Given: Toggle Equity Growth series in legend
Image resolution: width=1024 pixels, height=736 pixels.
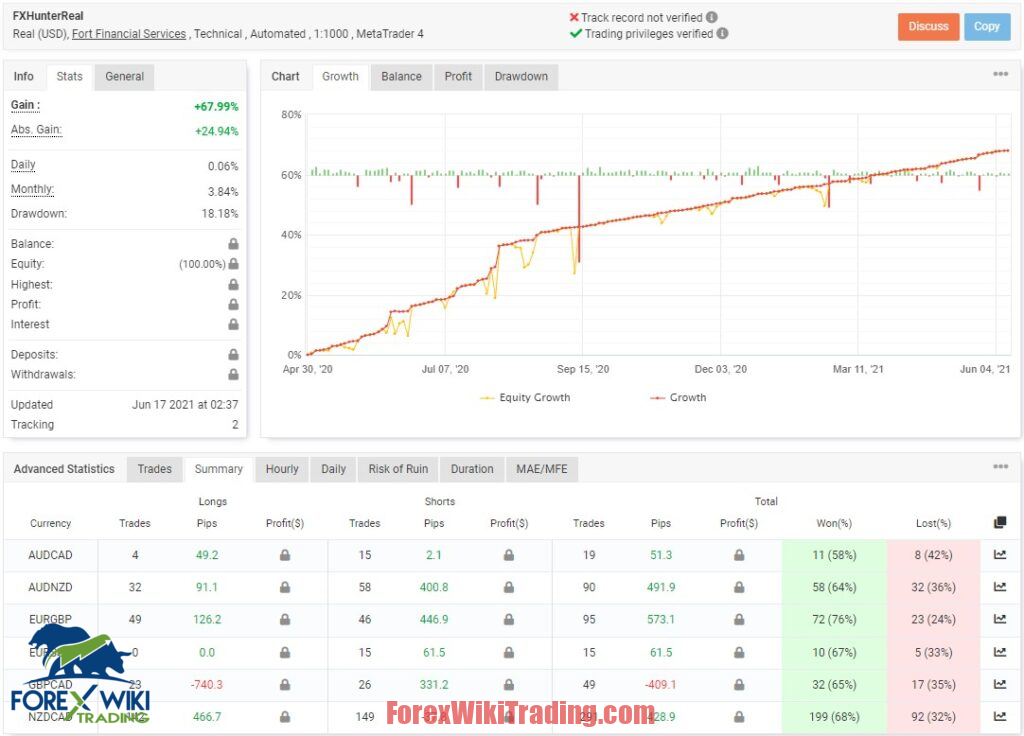Looking at the screenshot, I should [x=525, y=398].
